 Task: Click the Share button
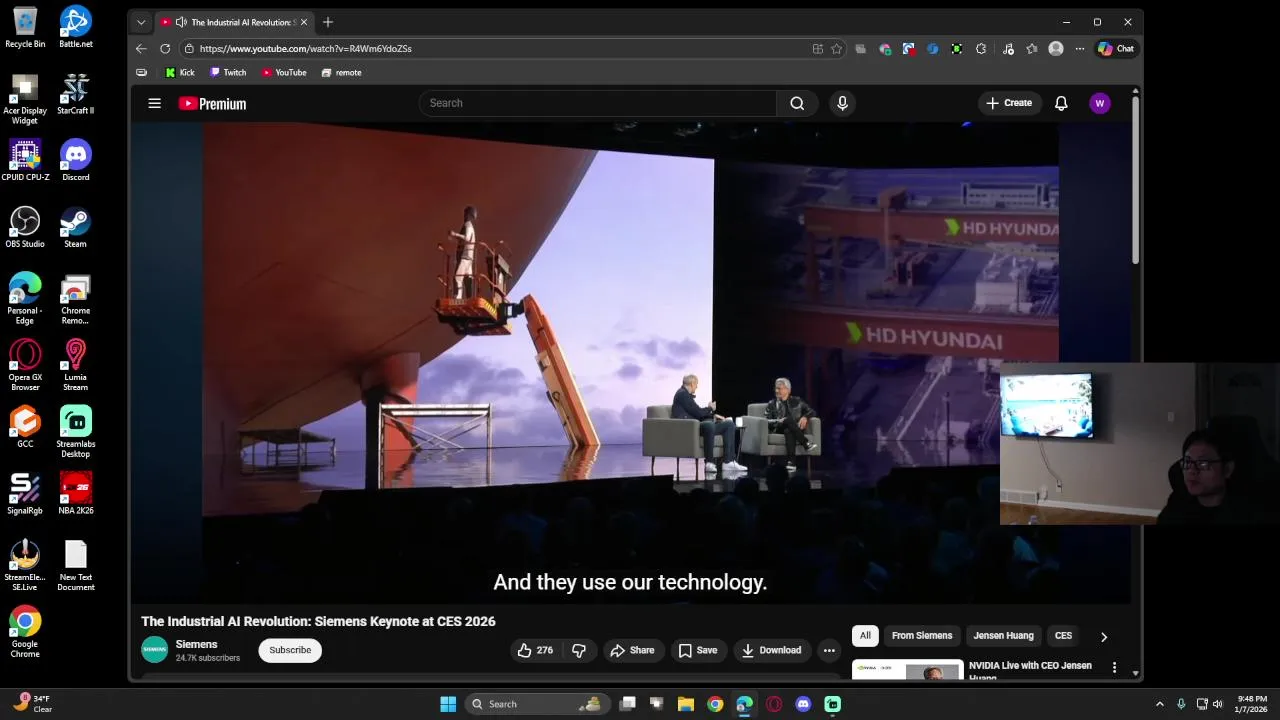coord(632,650)
